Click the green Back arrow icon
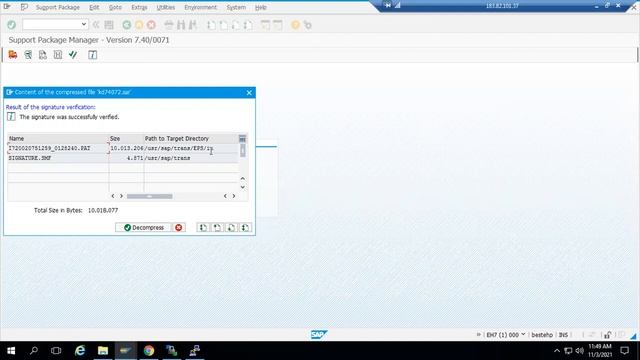The width and height of the screenshot is (640, 360). click(x=127, y=25)
